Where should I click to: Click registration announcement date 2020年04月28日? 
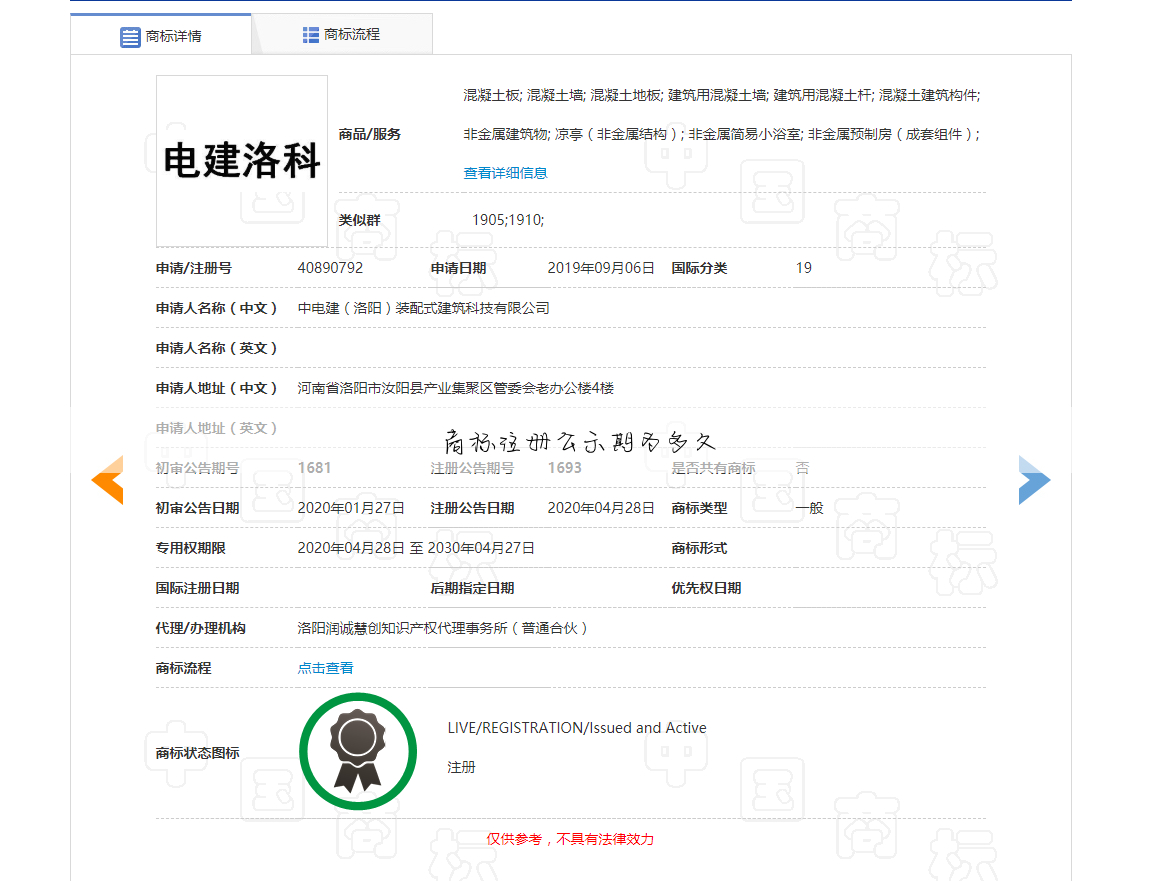[600, 508]
